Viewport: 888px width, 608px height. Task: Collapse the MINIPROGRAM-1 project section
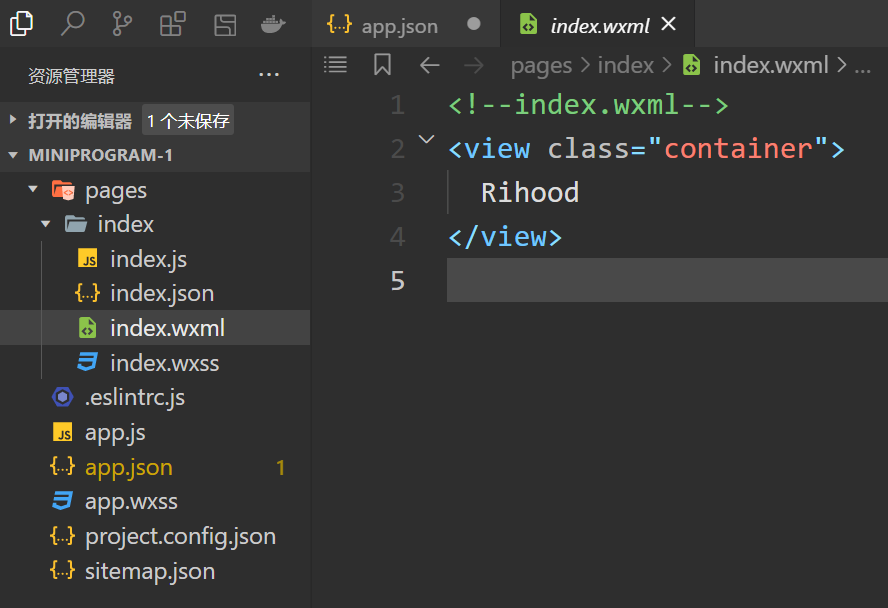[x=12, y=155]
